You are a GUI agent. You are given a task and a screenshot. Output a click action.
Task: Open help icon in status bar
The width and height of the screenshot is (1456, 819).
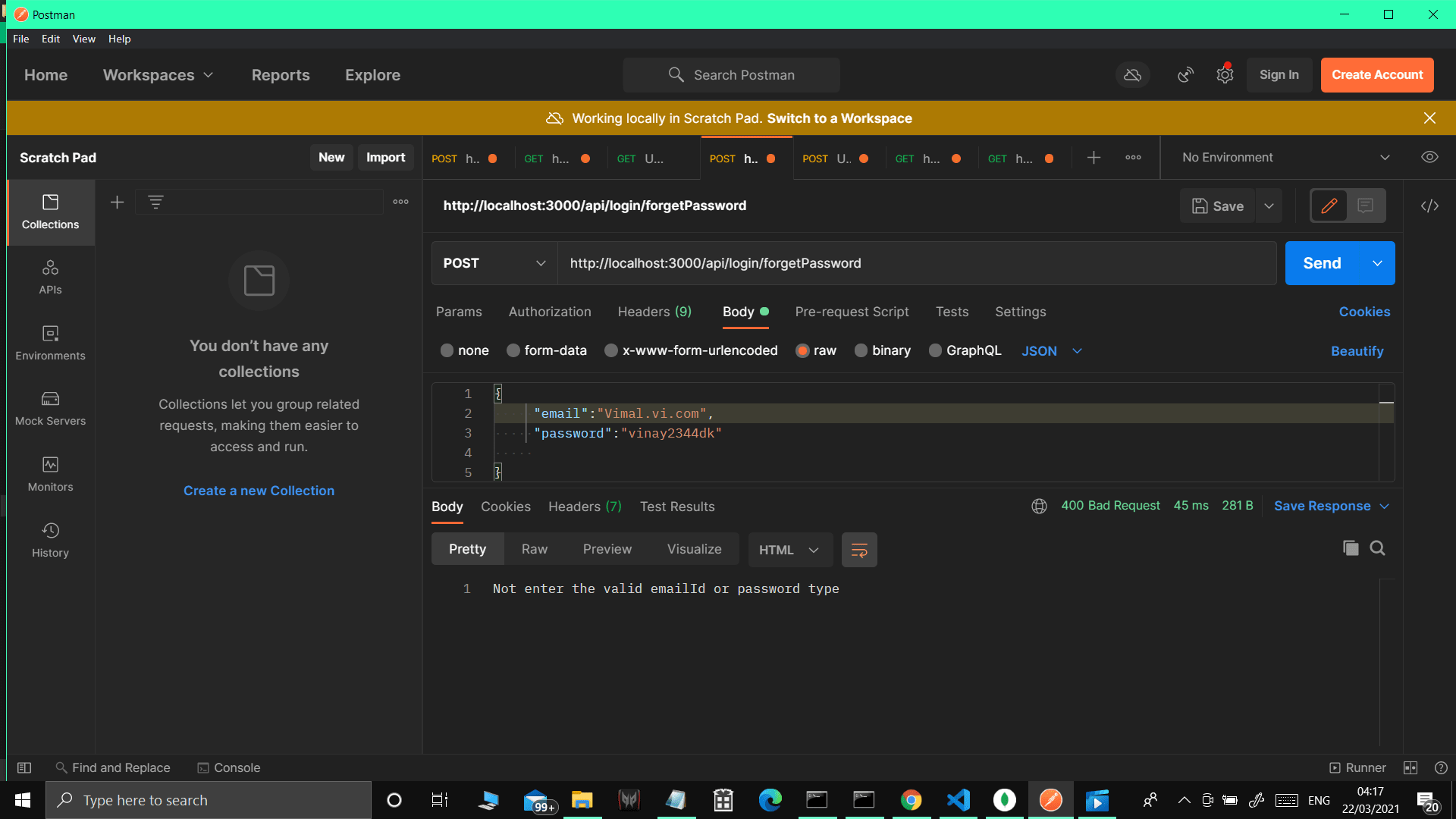tap(1441, 767)
